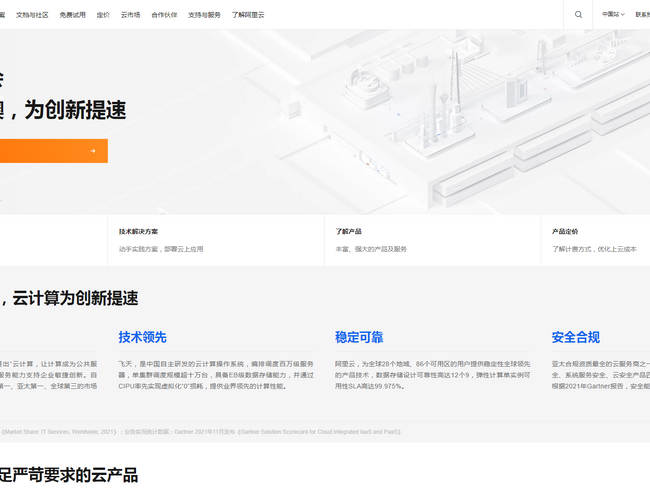Click the arrow on the orange button

93,151
